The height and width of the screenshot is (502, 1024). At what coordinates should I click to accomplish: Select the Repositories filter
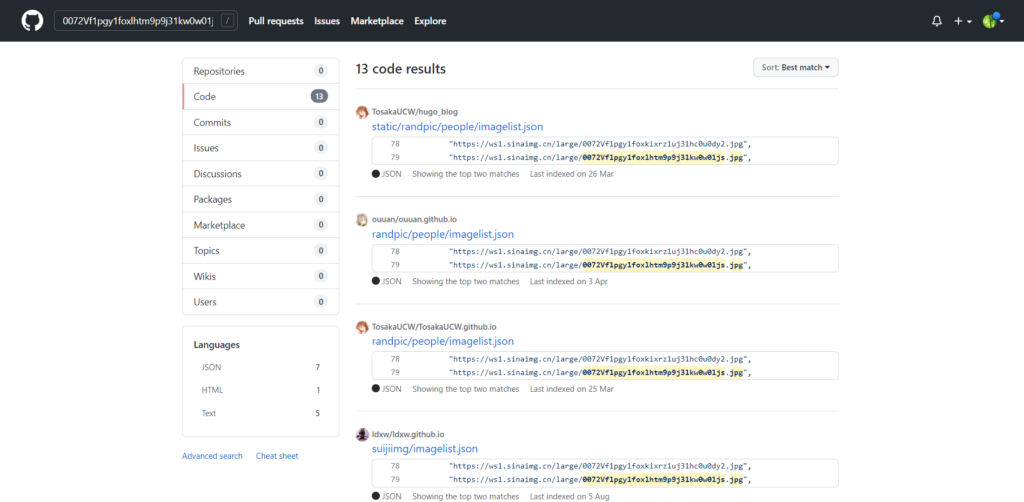(x=261, y=71)
